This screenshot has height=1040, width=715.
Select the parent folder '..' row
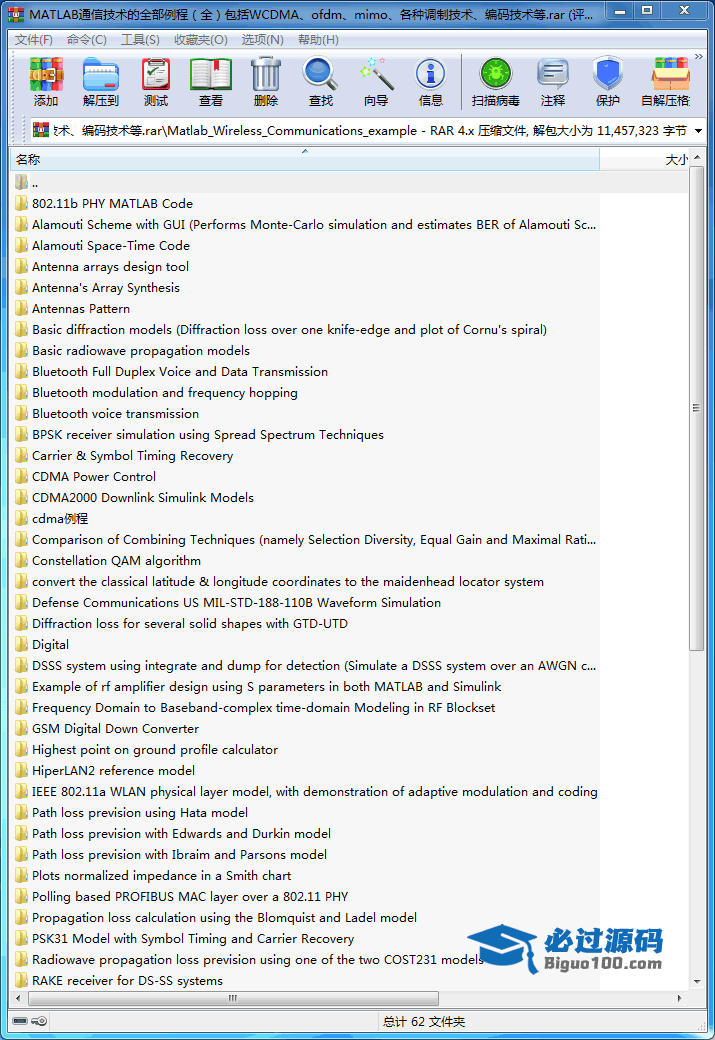pyautogui.click(x=349, y=182)
